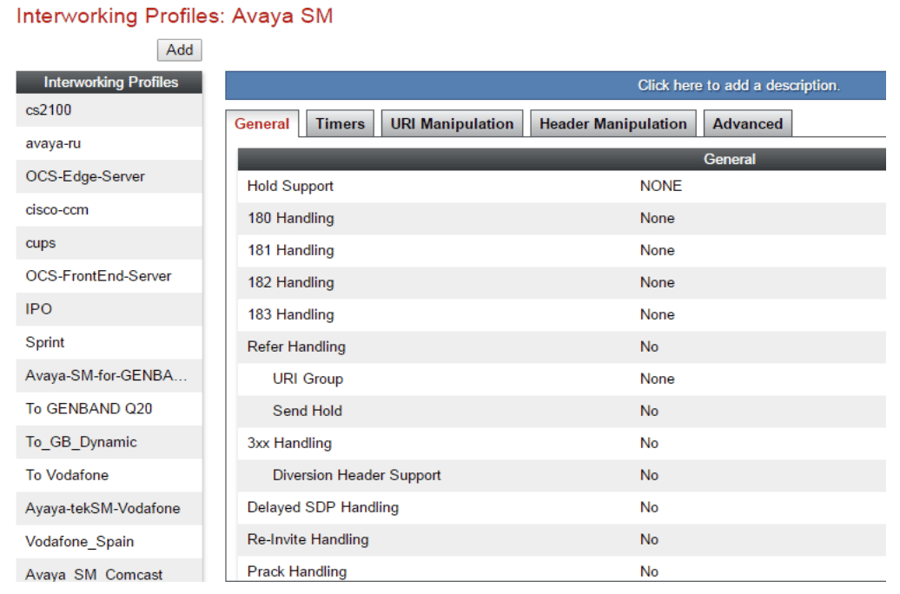Click the Refer Handling label
The width and height of the screenshot is (900, 594).
pos(296,347)
